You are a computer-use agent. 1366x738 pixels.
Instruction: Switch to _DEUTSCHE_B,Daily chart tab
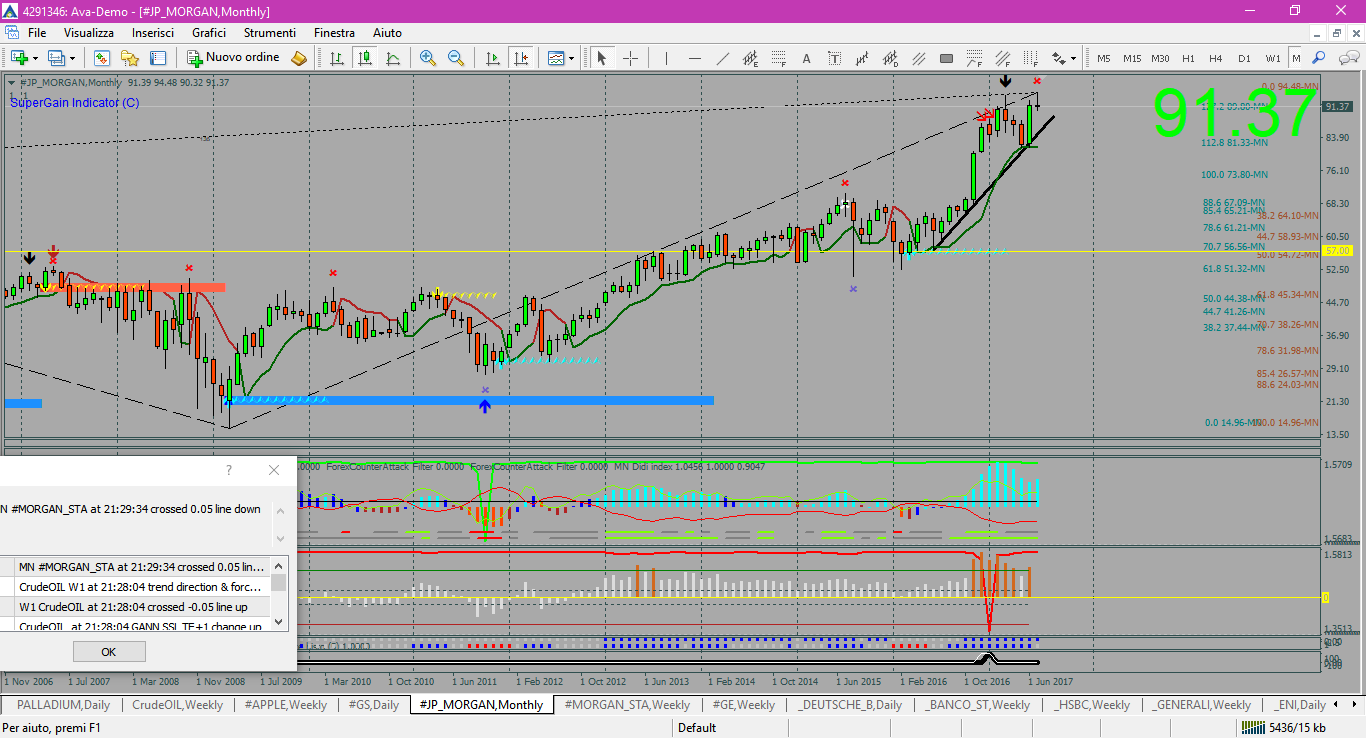tap(850, 705)
